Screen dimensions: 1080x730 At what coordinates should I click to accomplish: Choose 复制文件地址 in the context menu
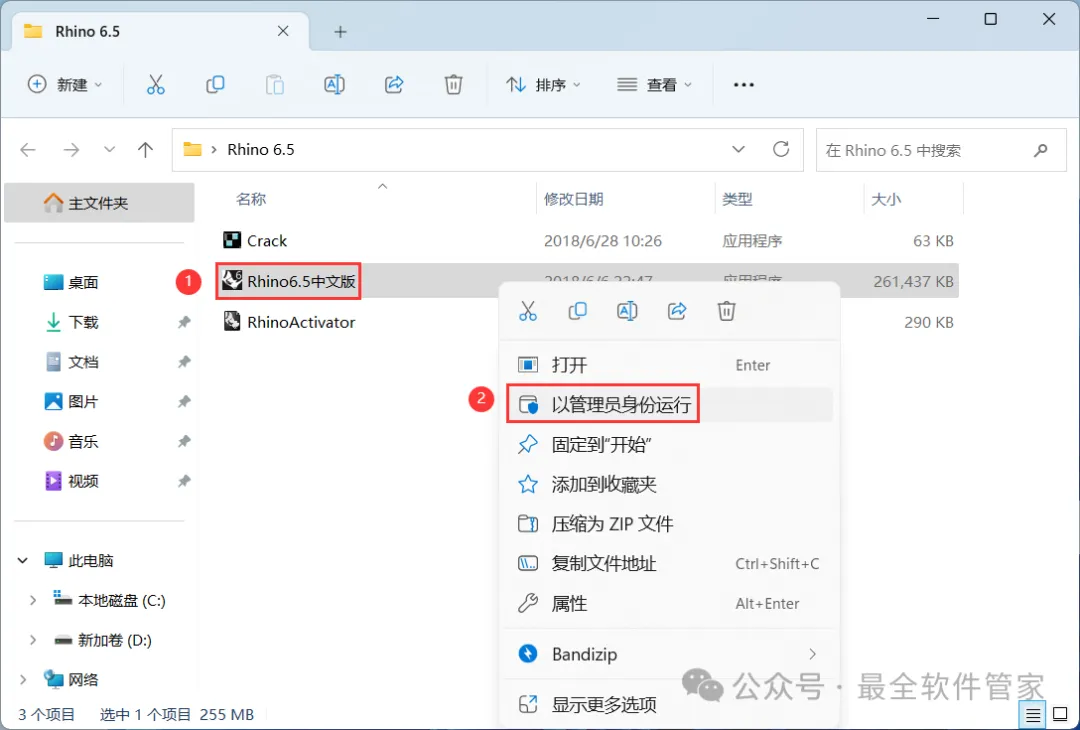[669, 564]
